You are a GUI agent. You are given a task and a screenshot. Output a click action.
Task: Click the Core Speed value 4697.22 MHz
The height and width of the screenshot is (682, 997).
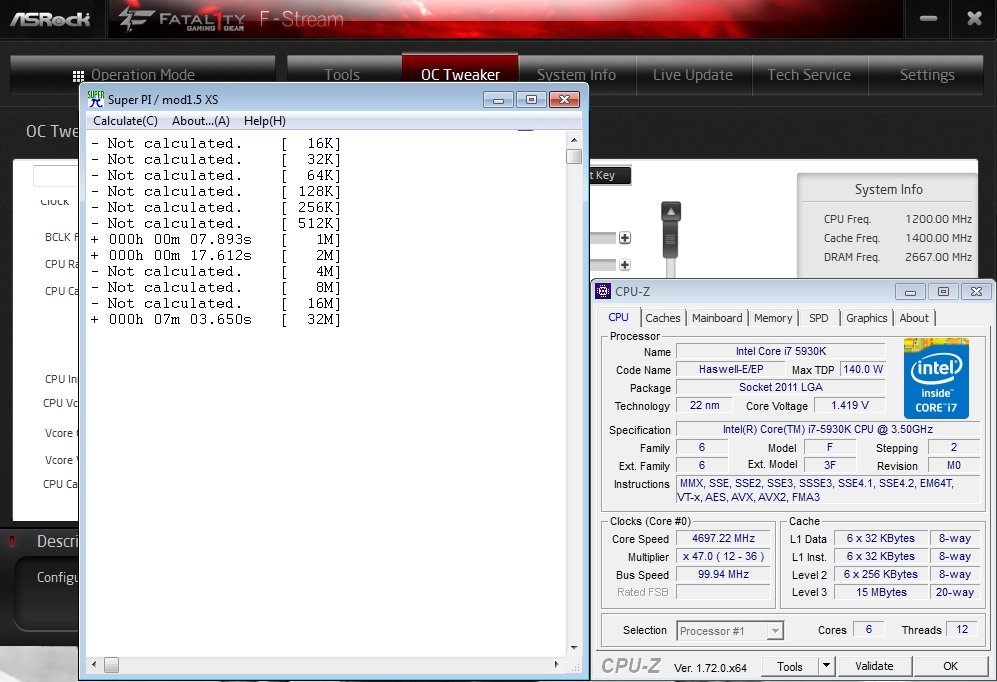[723, 538]
